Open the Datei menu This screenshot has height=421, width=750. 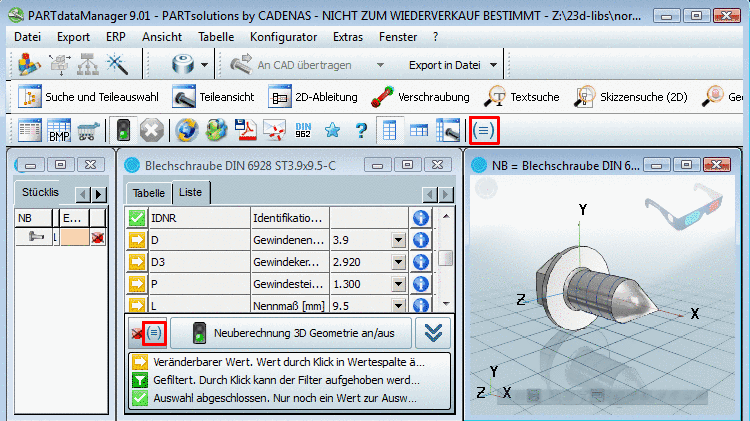[27, 37]
